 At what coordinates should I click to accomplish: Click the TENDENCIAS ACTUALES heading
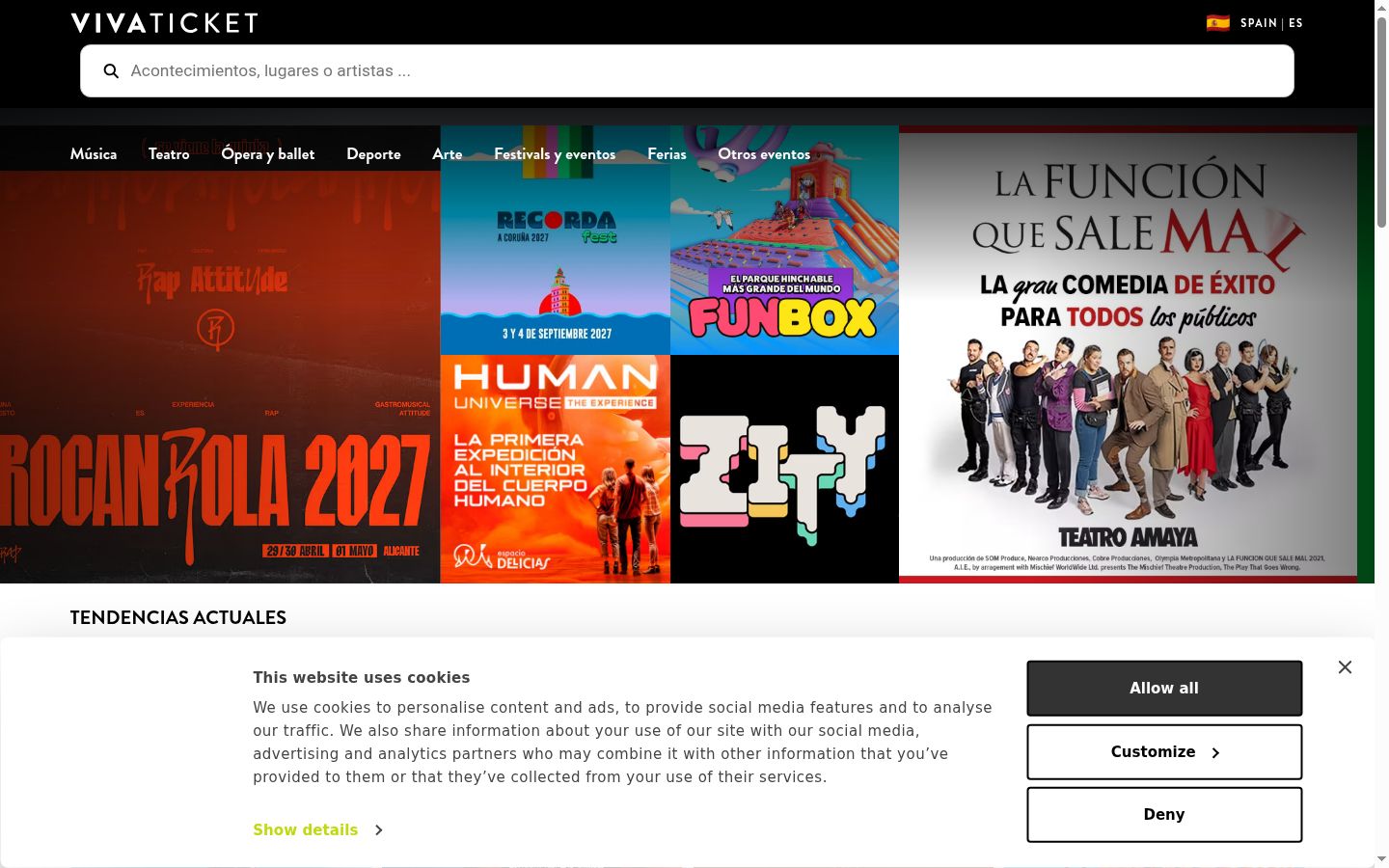click(x=178, y=617)
